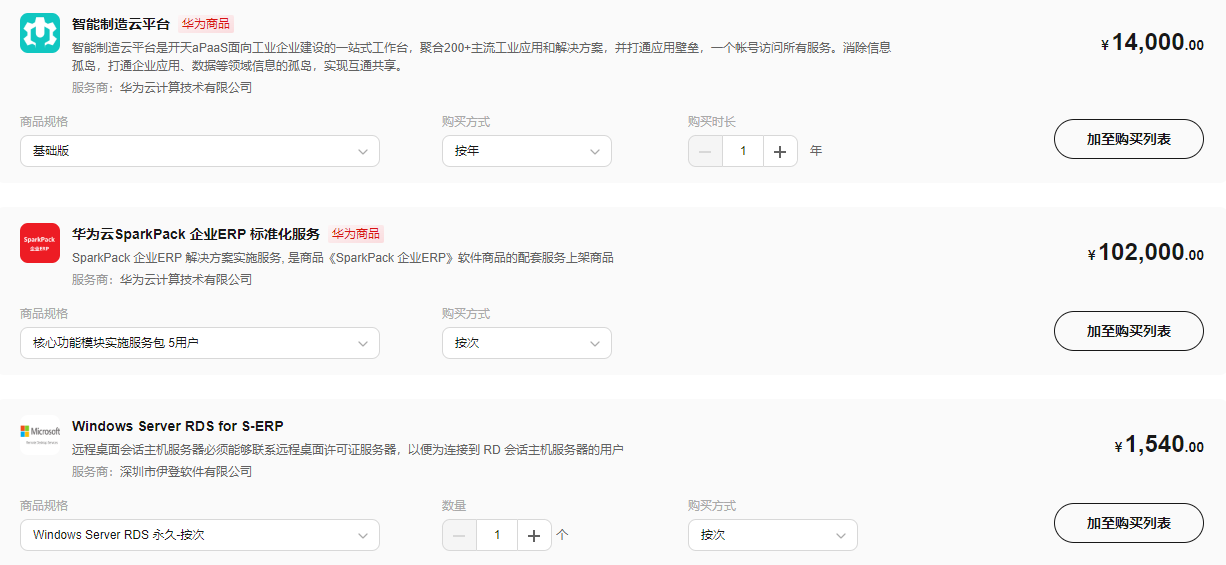Open the 华为云SparkPack 企业ERP 标准化服务 title
Viewport: 1226px width, 565px height.
coord(196,234)
